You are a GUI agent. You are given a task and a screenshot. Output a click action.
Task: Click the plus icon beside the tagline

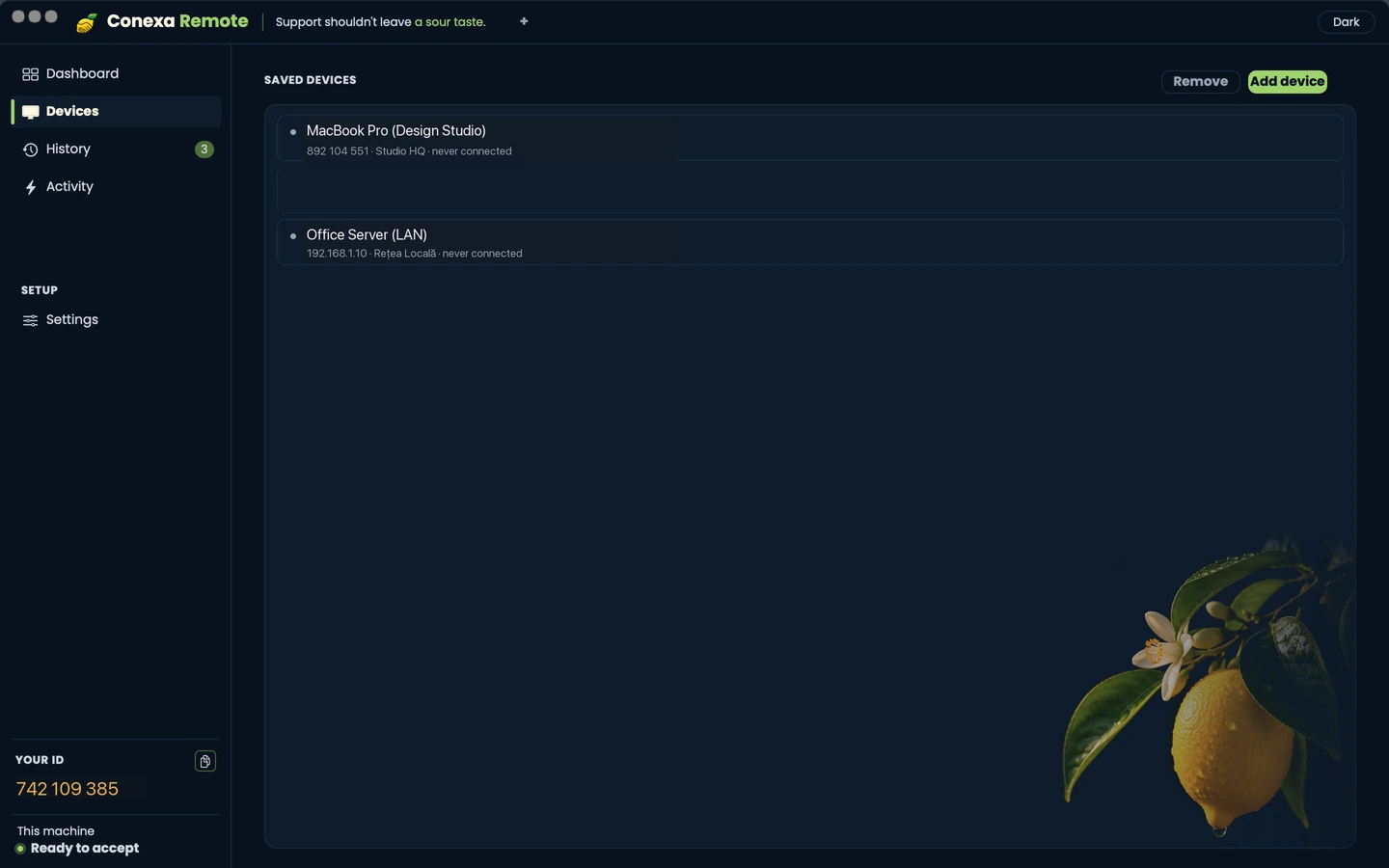[x=524, y=21]
